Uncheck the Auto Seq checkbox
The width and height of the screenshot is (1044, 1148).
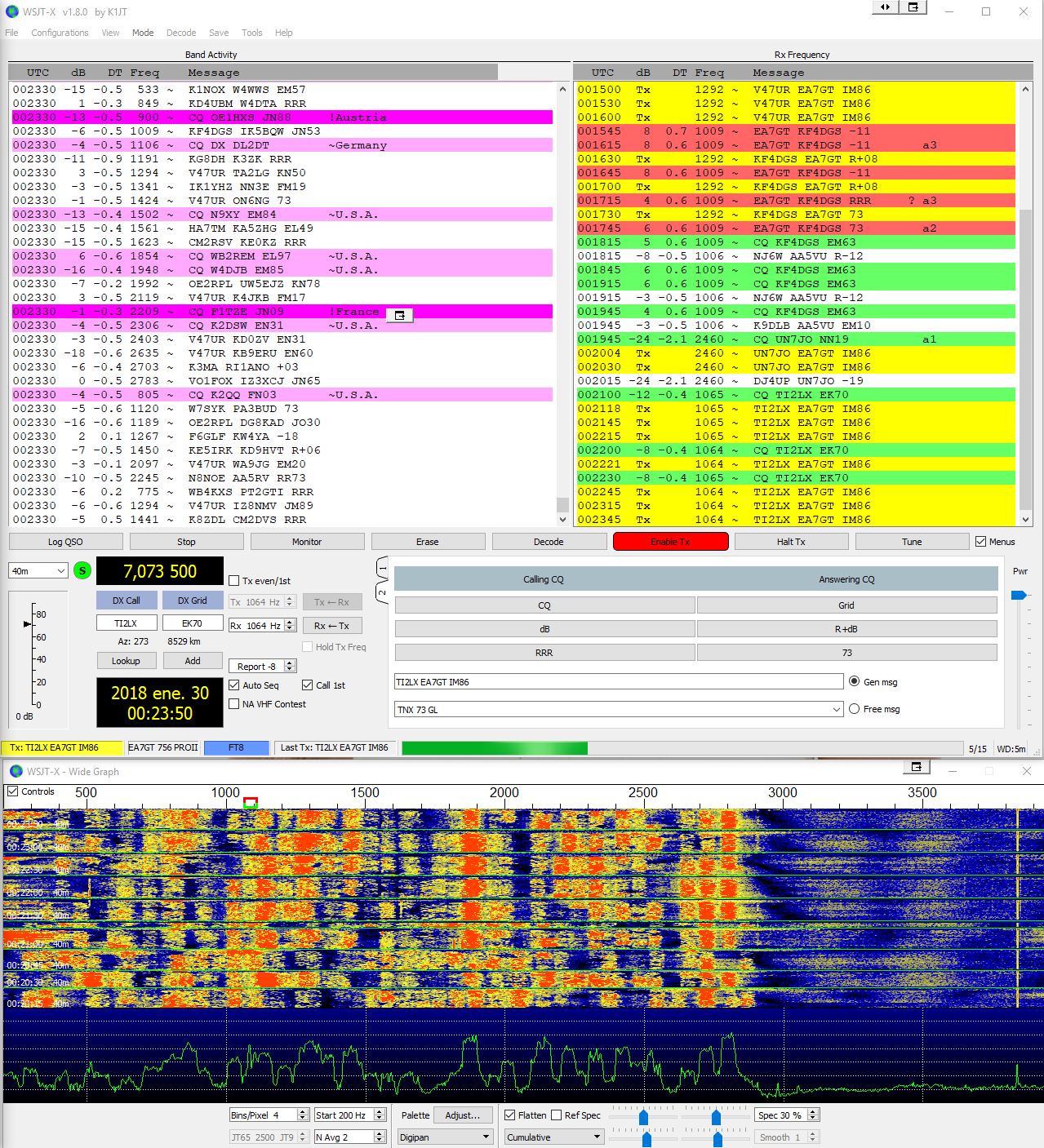click(x=234, y=685)
